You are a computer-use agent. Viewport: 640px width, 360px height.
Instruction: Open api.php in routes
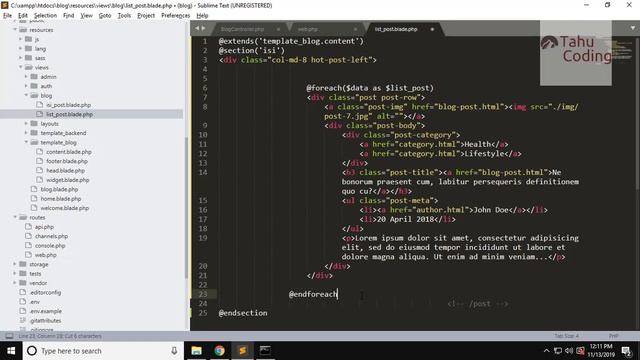point(44,227)
